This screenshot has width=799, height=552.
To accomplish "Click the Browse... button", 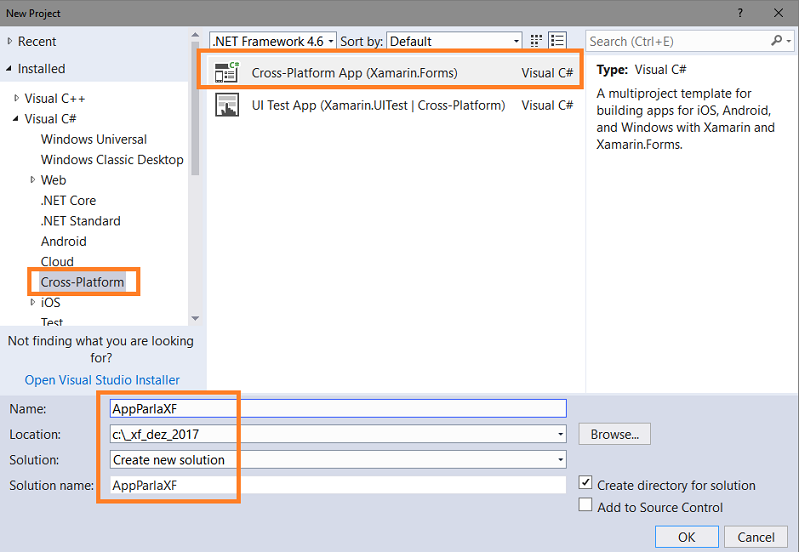I will (615, 434).
